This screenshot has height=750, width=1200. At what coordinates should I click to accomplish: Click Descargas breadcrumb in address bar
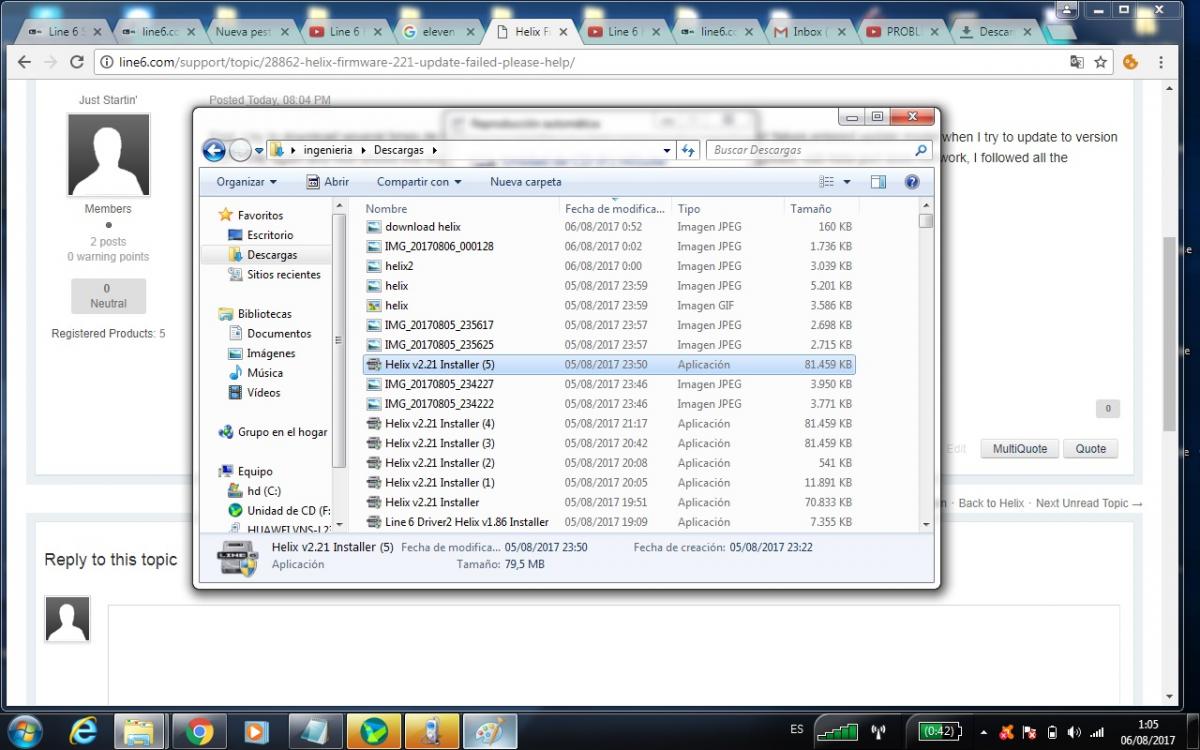pyautogui.click(x=399, y=150)
